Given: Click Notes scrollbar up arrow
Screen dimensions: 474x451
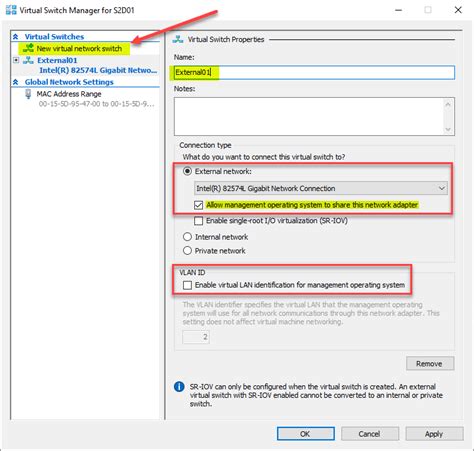Looking at the screenshot, I should click(448, 104).
